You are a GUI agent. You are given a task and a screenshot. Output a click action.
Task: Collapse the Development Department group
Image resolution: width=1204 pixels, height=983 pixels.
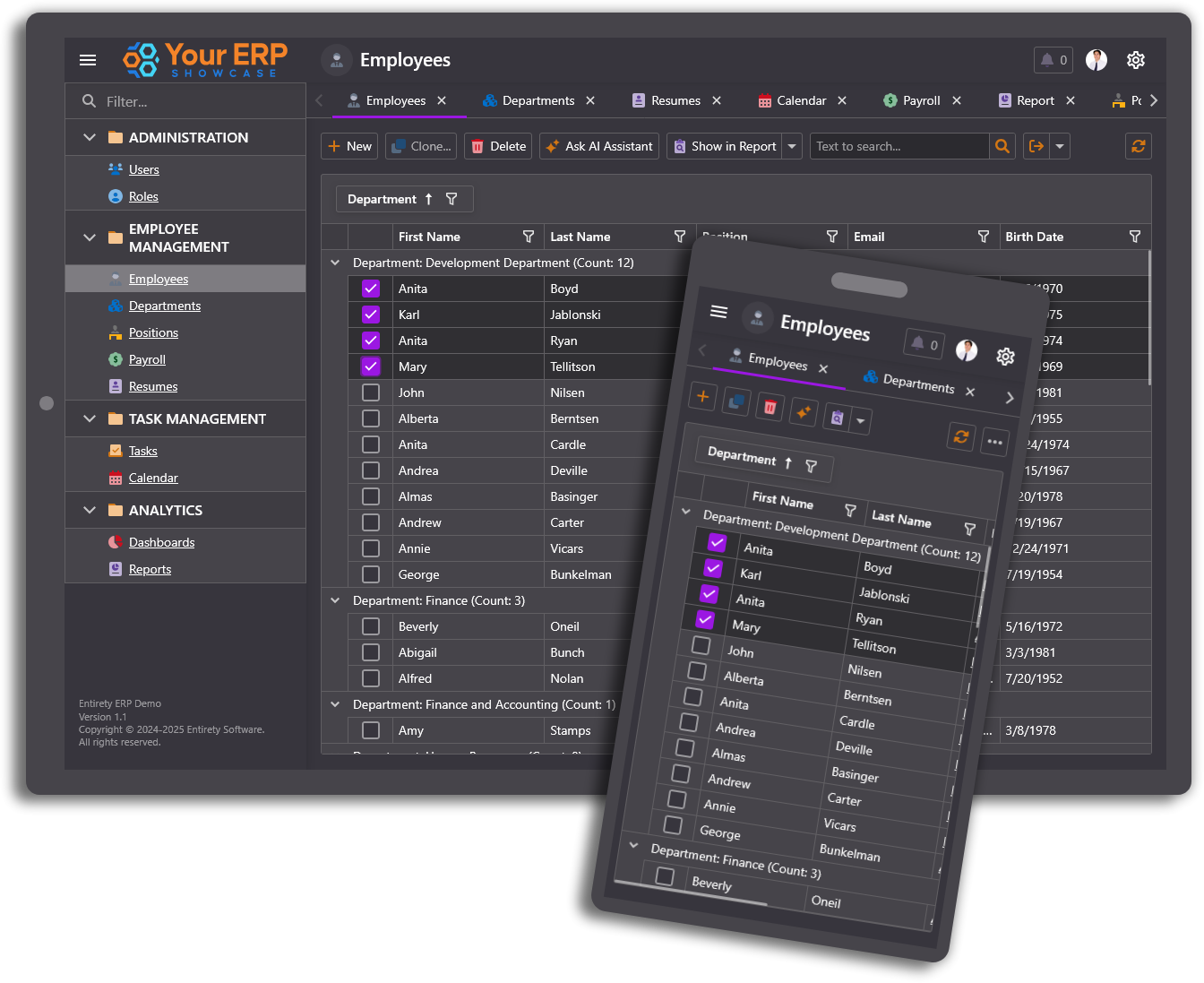335,263
